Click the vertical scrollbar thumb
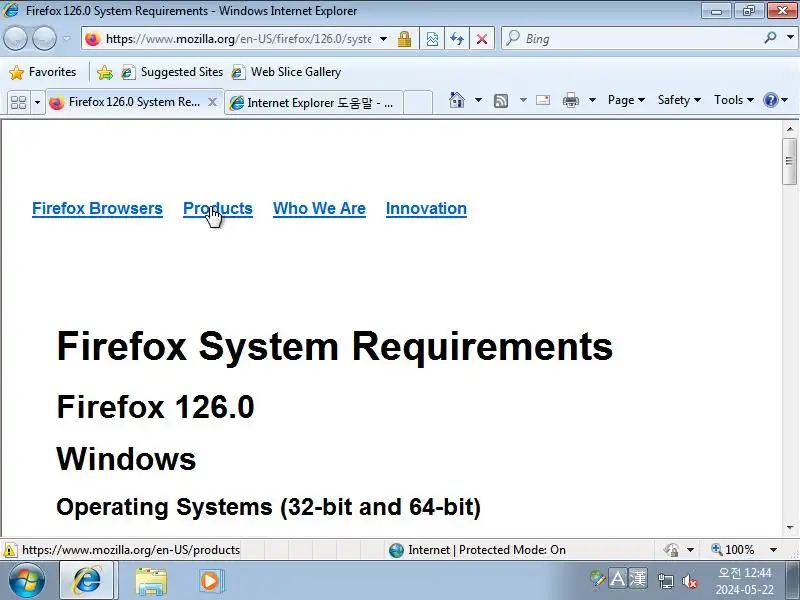The image size is (800, 600). 790,161
